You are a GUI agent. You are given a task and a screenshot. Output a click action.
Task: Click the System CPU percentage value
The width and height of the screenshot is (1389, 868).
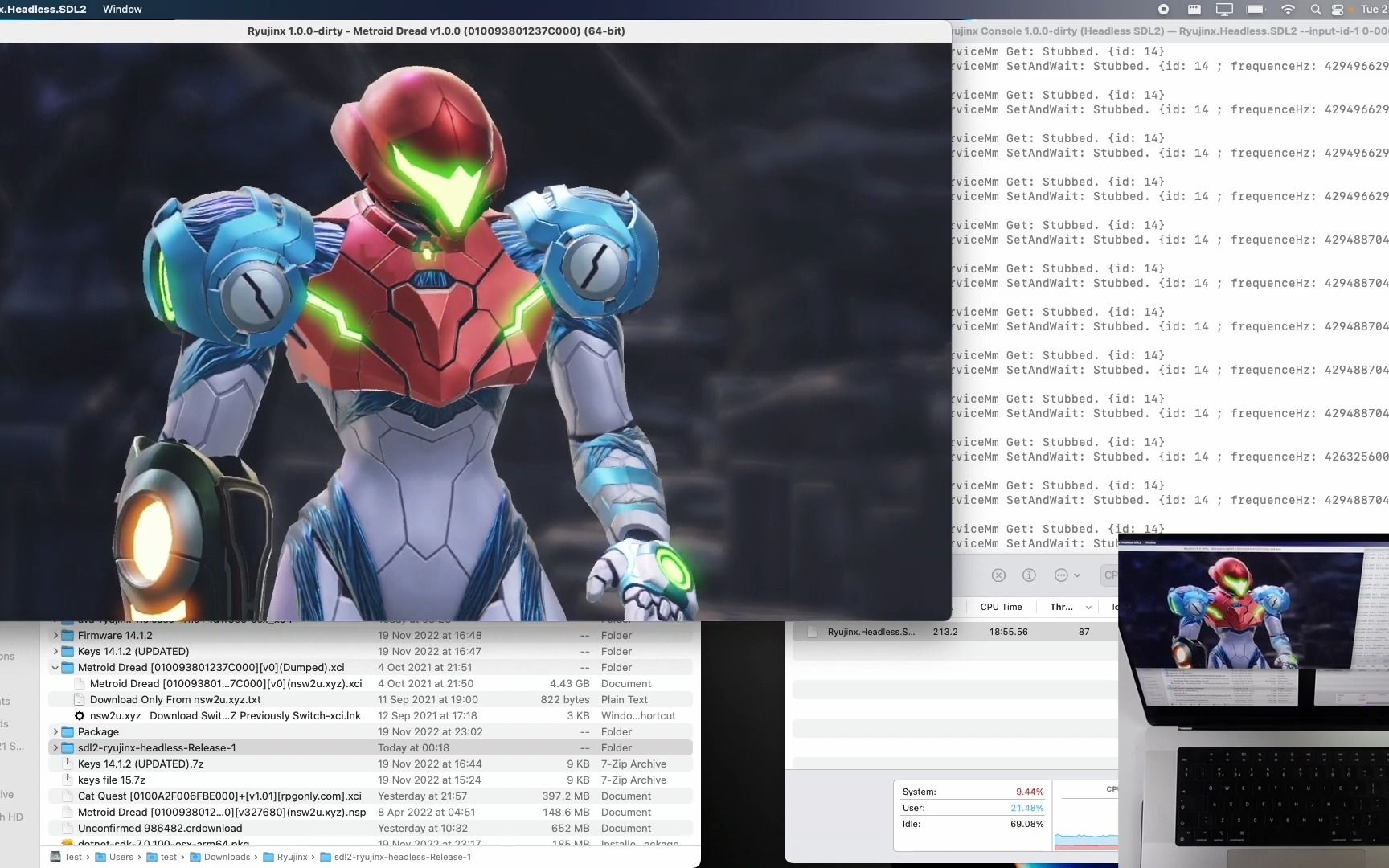pyautogui.click(x=1030, y=792)
